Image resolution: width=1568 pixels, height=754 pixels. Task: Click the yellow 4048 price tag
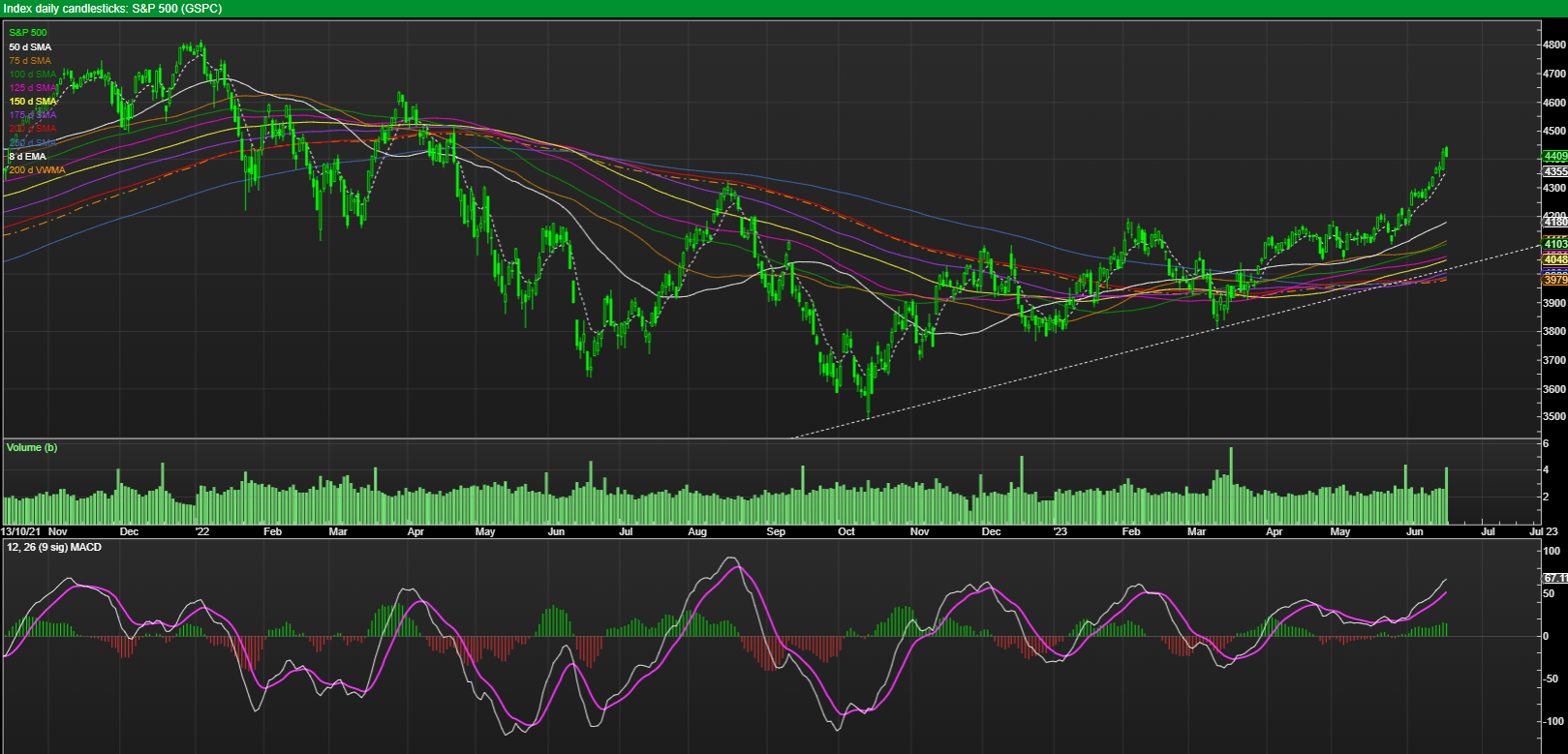click(1555, 259)
